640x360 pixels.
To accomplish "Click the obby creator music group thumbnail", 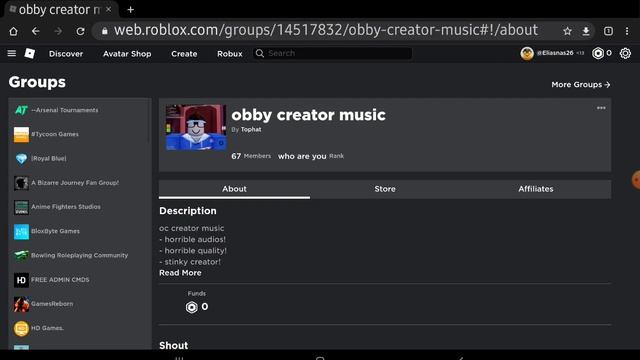I will coord(196,127).
